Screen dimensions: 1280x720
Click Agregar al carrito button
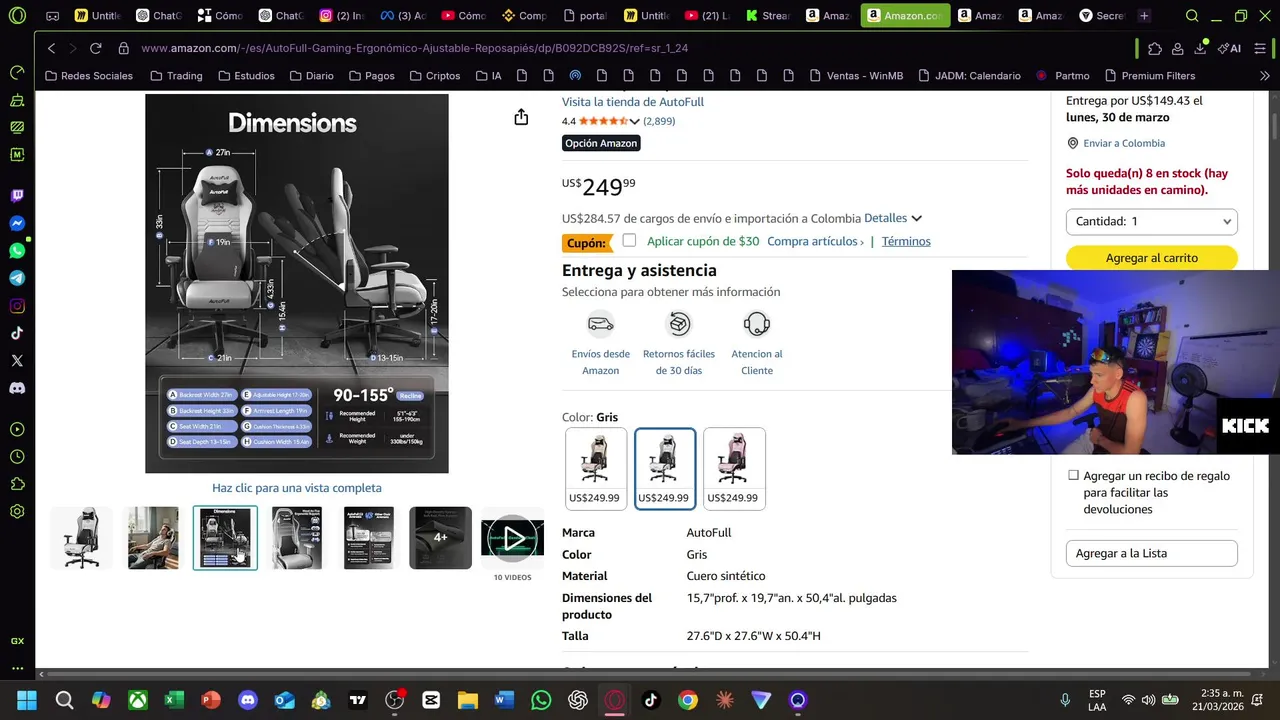[x=1151, y=258]
